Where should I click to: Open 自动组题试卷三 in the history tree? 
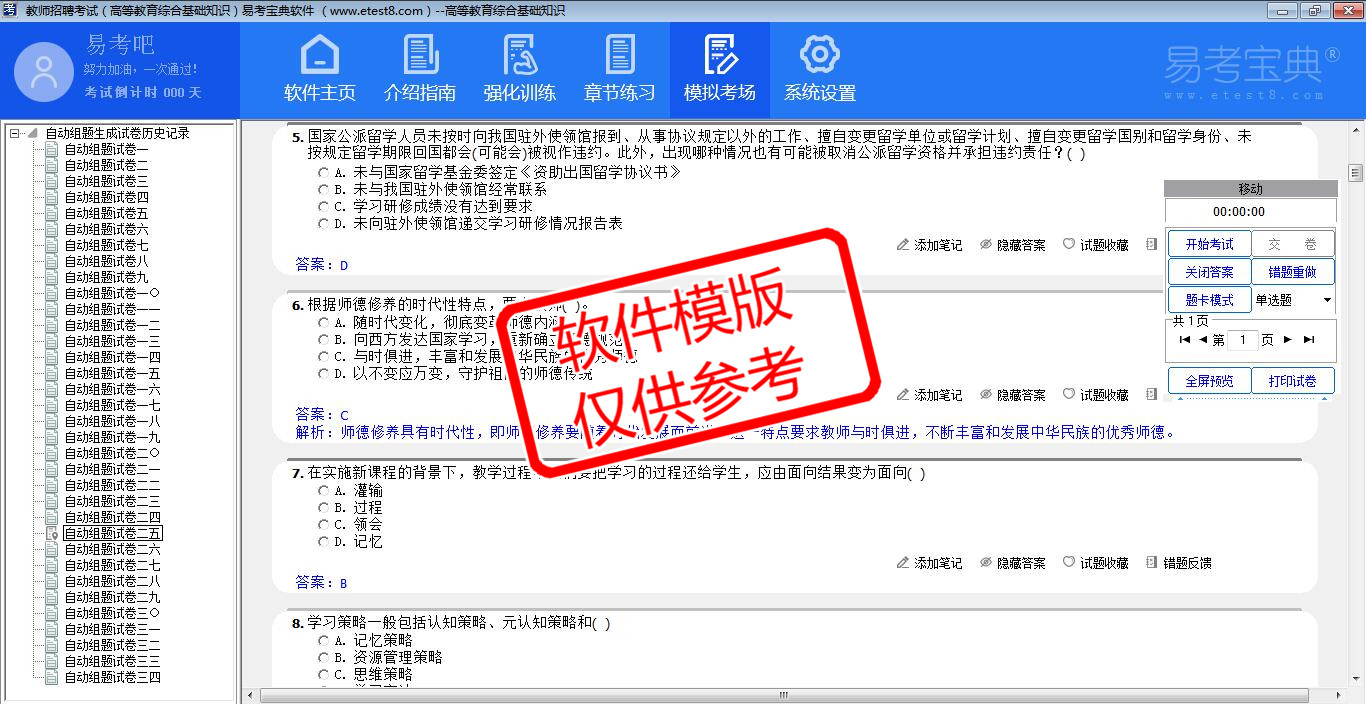(x=106, y=181)
